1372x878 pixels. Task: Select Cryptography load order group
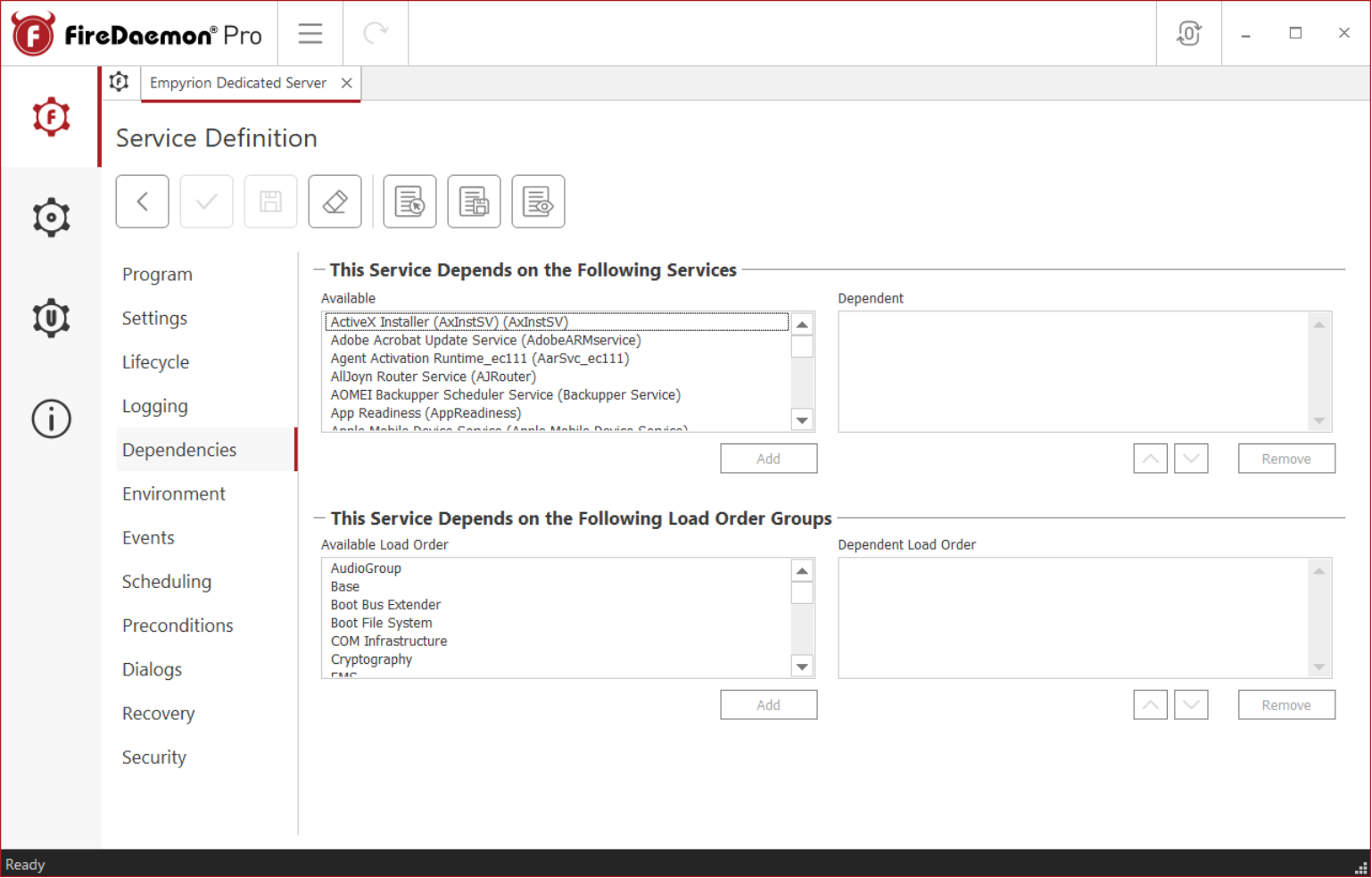[x=557, y=659]
